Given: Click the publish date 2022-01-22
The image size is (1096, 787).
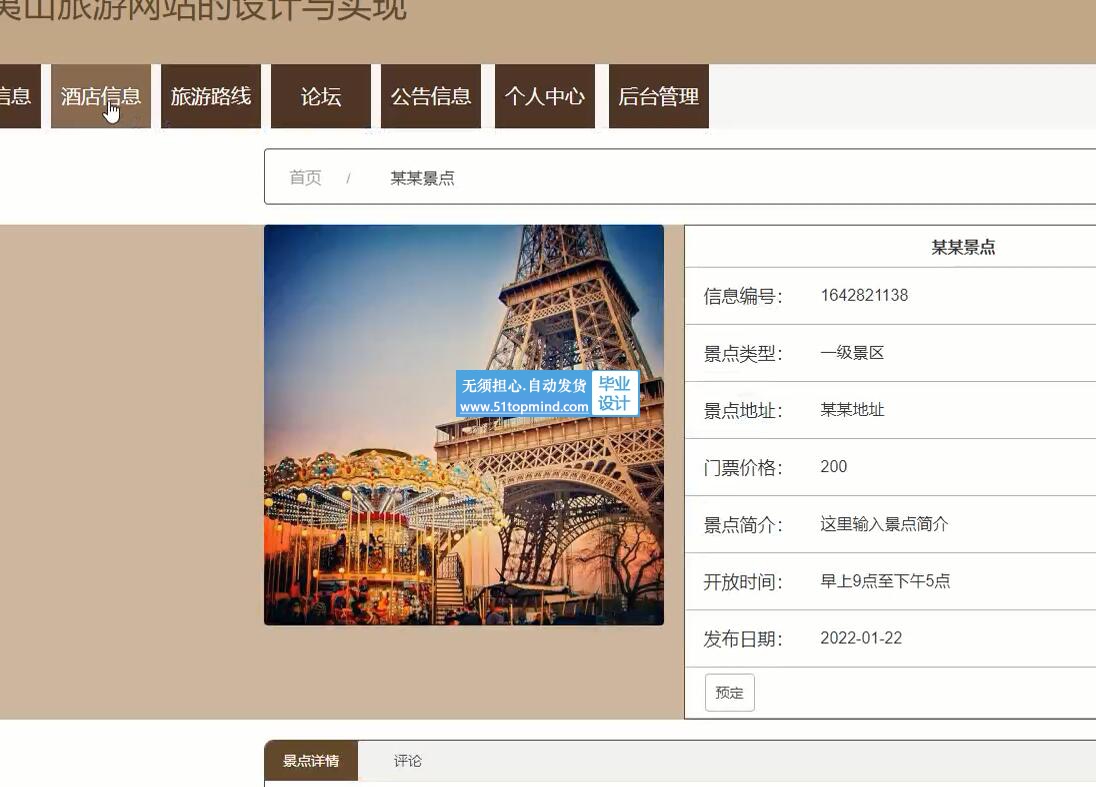Looking at the screenshot, I should pyautogui.click(x=861, y=637).
